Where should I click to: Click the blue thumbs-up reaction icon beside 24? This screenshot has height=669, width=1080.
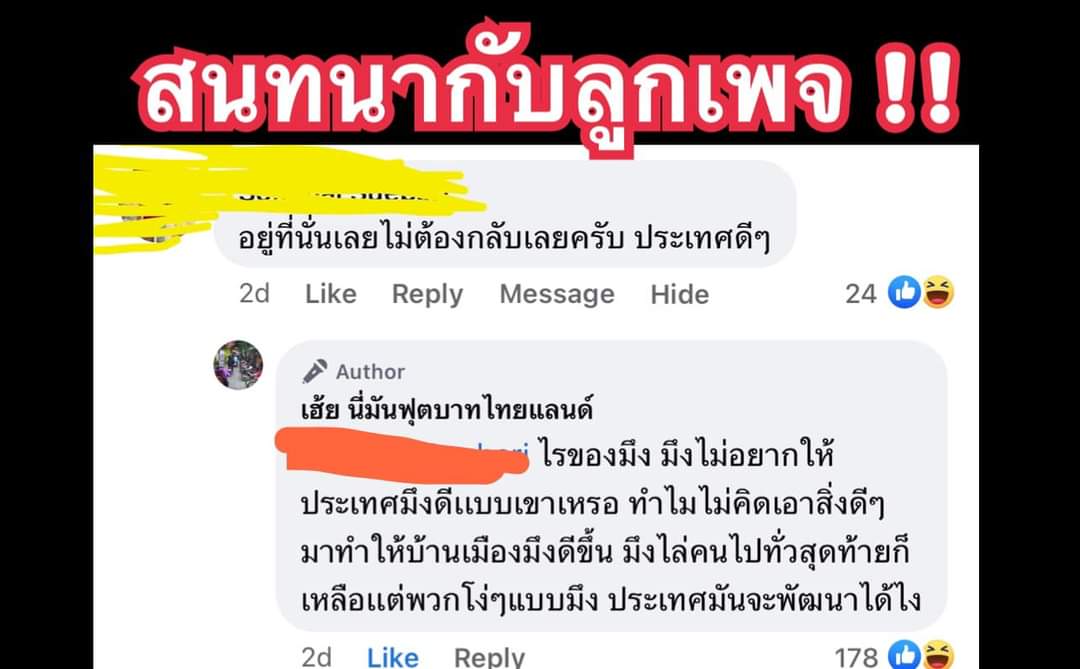pyautogui.click(x=904, y=292)
